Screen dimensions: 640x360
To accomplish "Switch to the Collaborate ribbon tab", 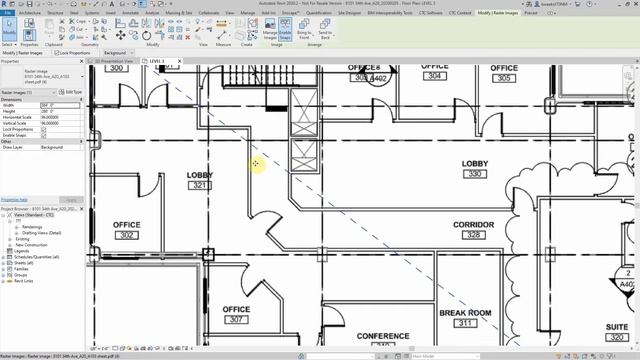I will (209, 13).
